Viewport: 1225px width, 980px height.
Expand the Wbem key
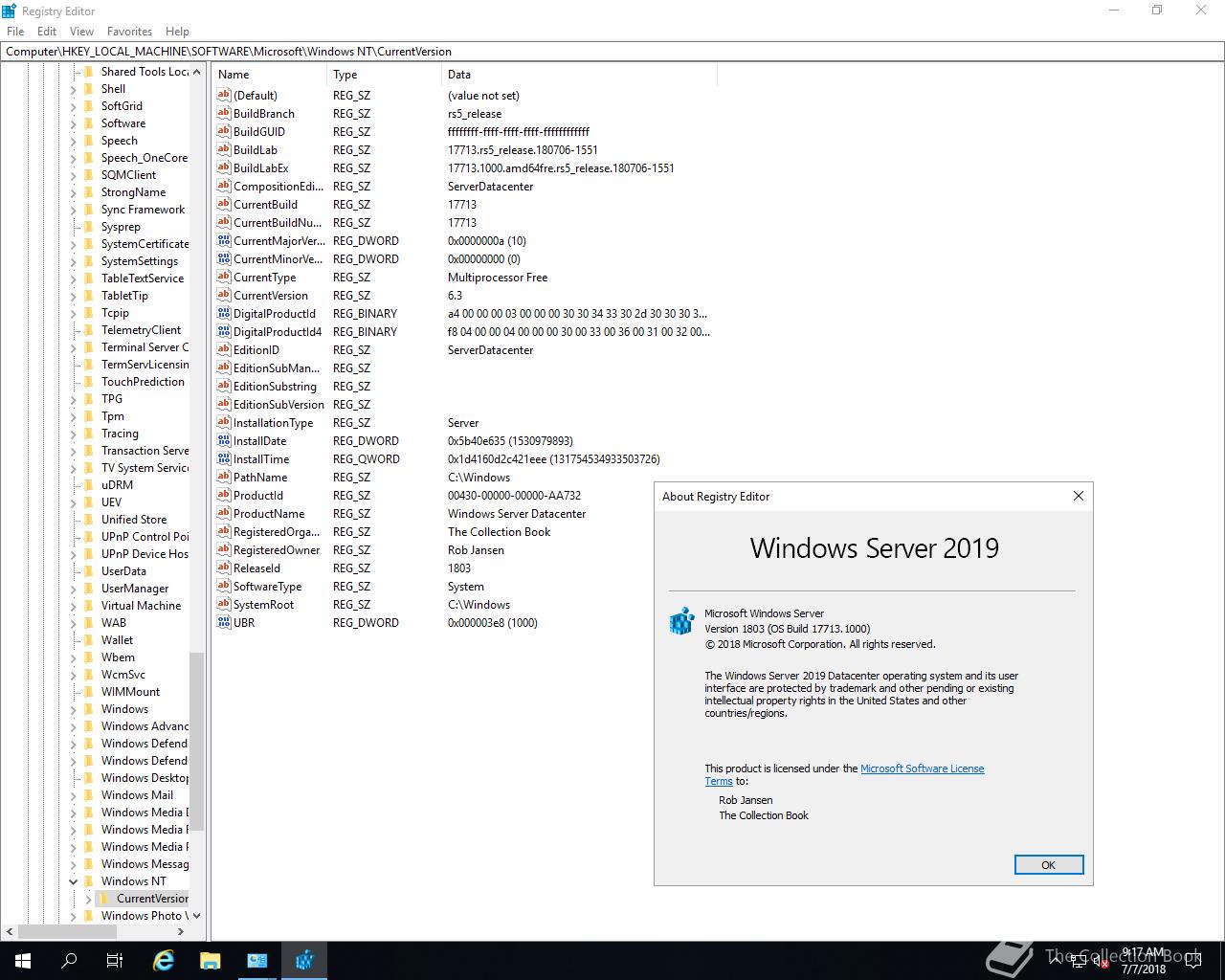click(x=74, y=657)
